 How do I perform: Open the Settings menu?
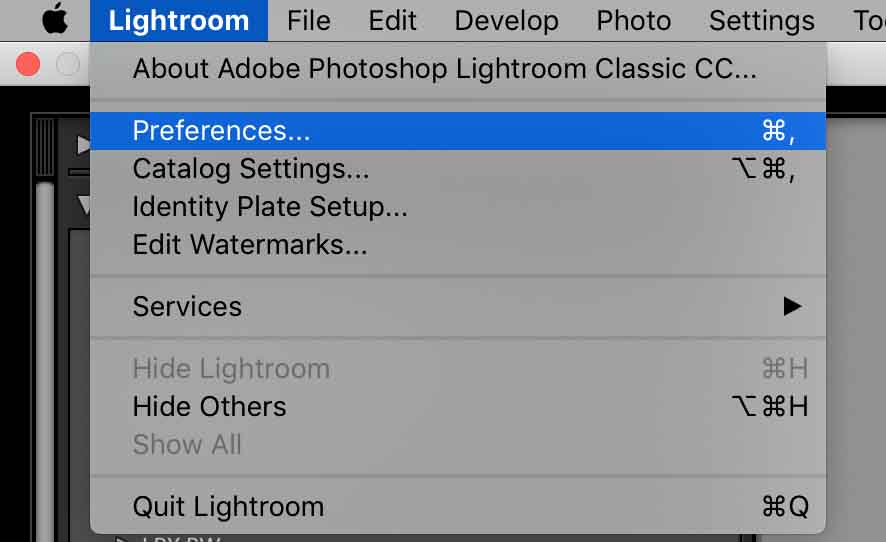pyautogui.click(x=761, y=20)
